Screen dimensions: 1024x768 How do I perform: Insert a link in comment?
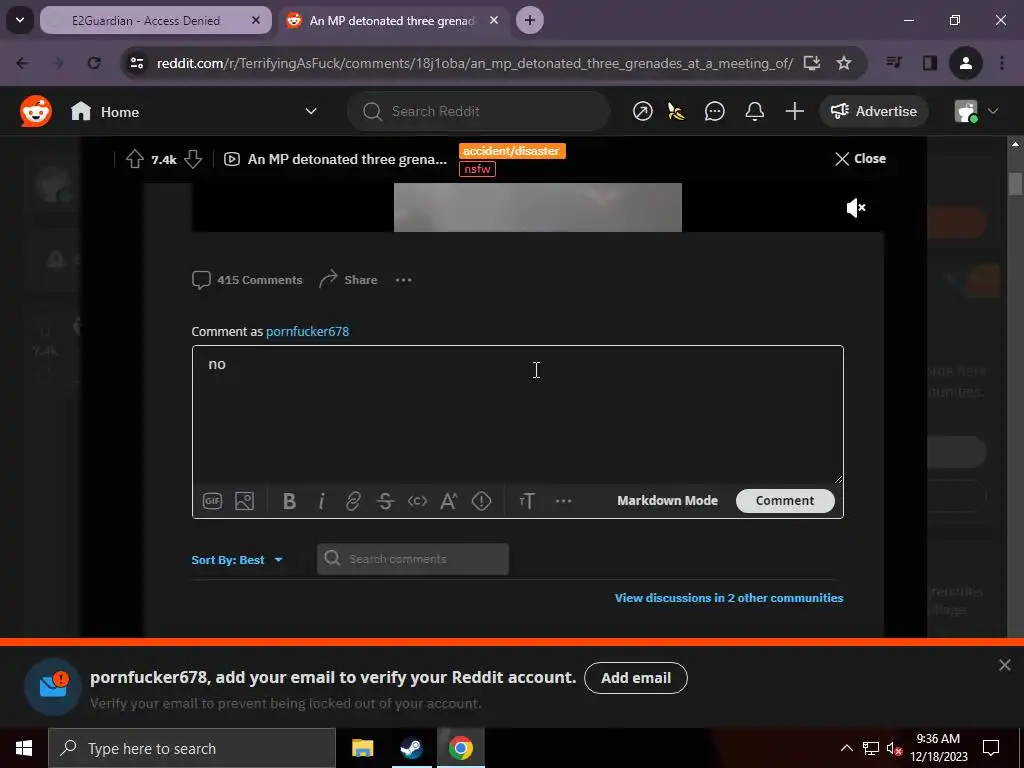353,501
